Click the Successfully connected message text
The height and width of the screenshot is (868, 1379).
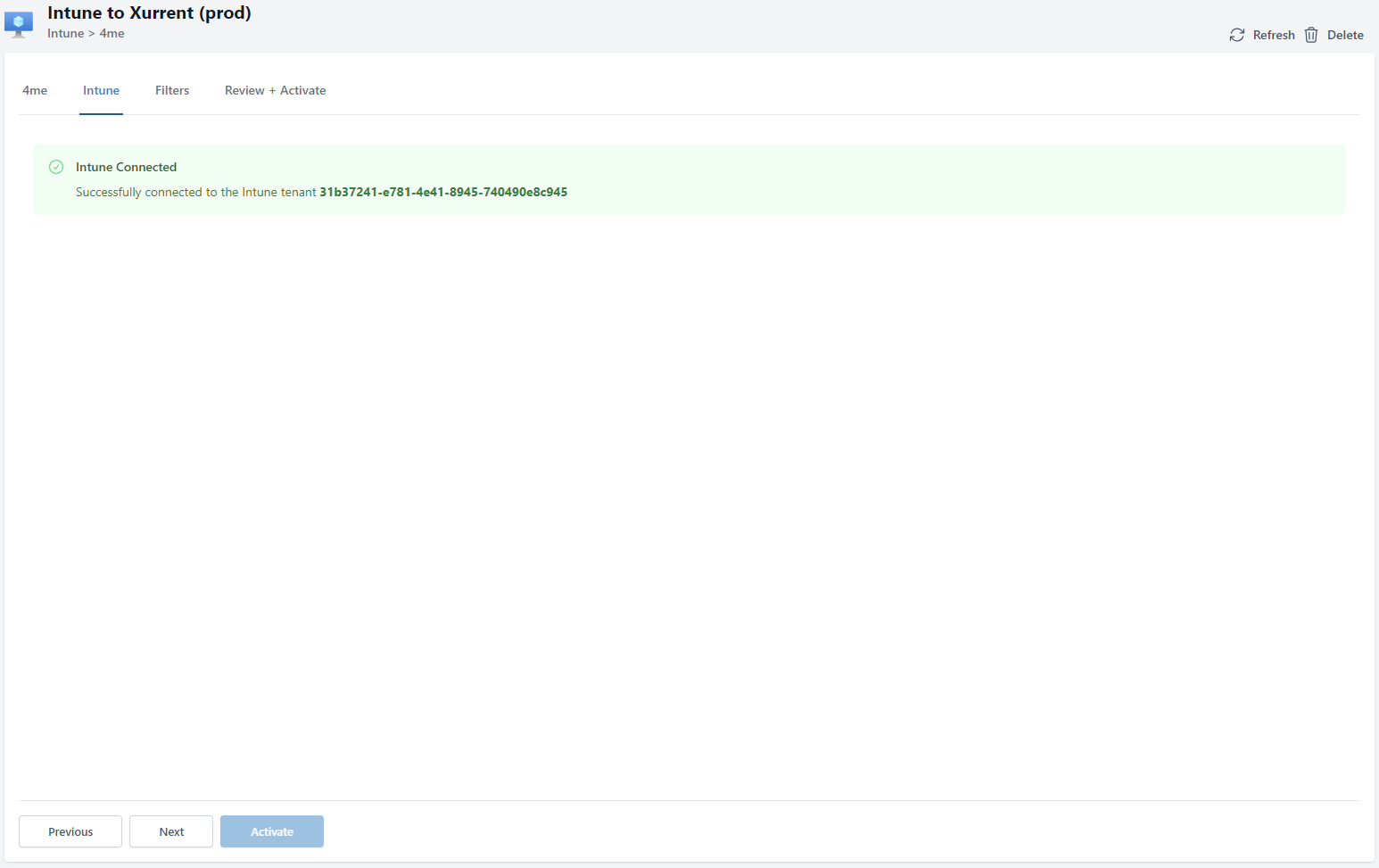tap(195, 192)
